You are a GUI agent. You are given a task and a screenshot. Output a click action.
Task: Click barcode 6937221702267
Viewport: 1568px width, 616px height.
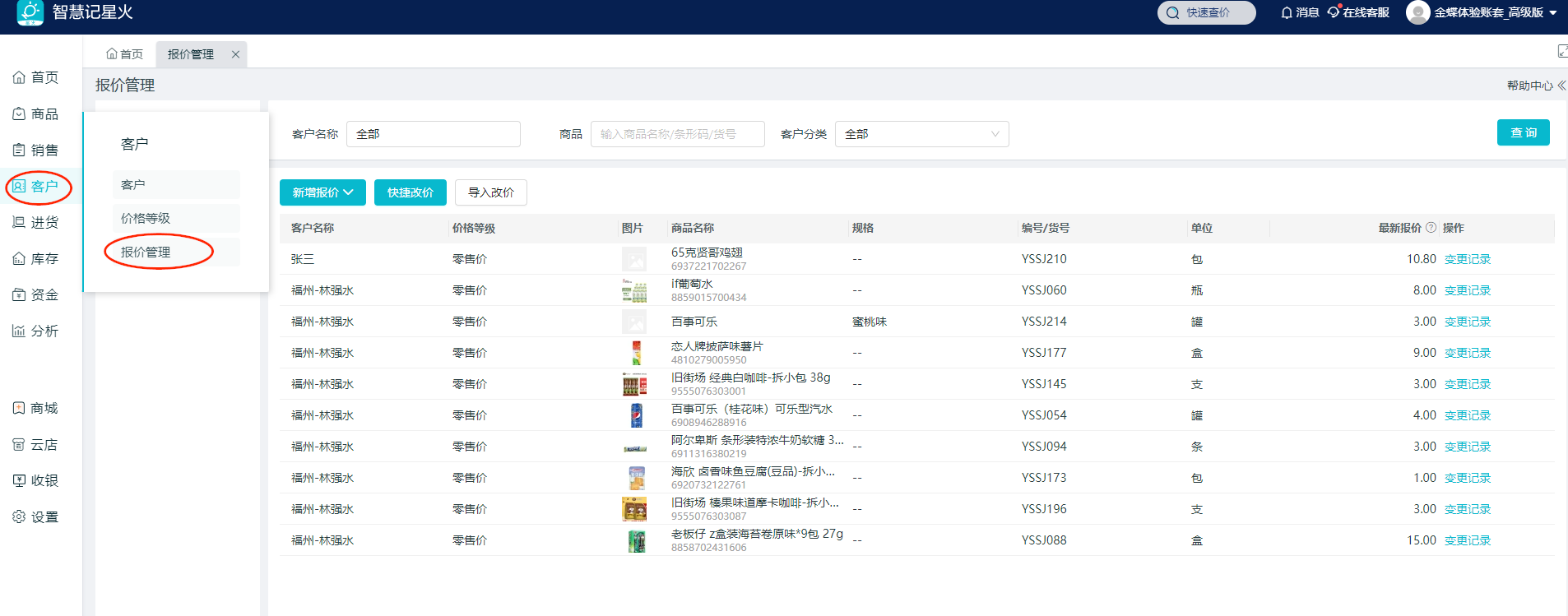[x=708, y=266]
